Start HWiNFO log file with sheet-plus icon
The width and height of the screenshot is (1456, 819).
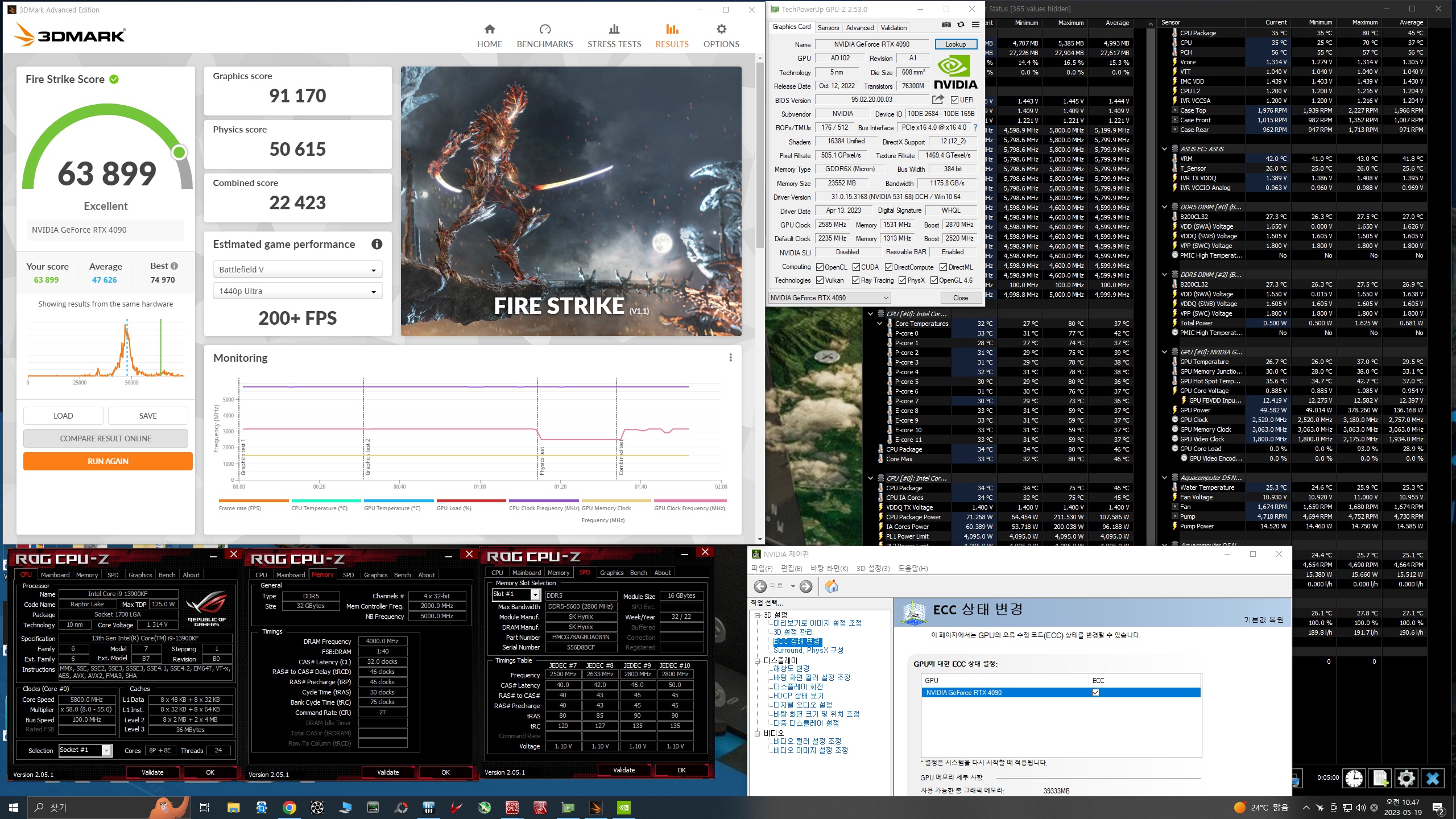[x=1380, y=778]
